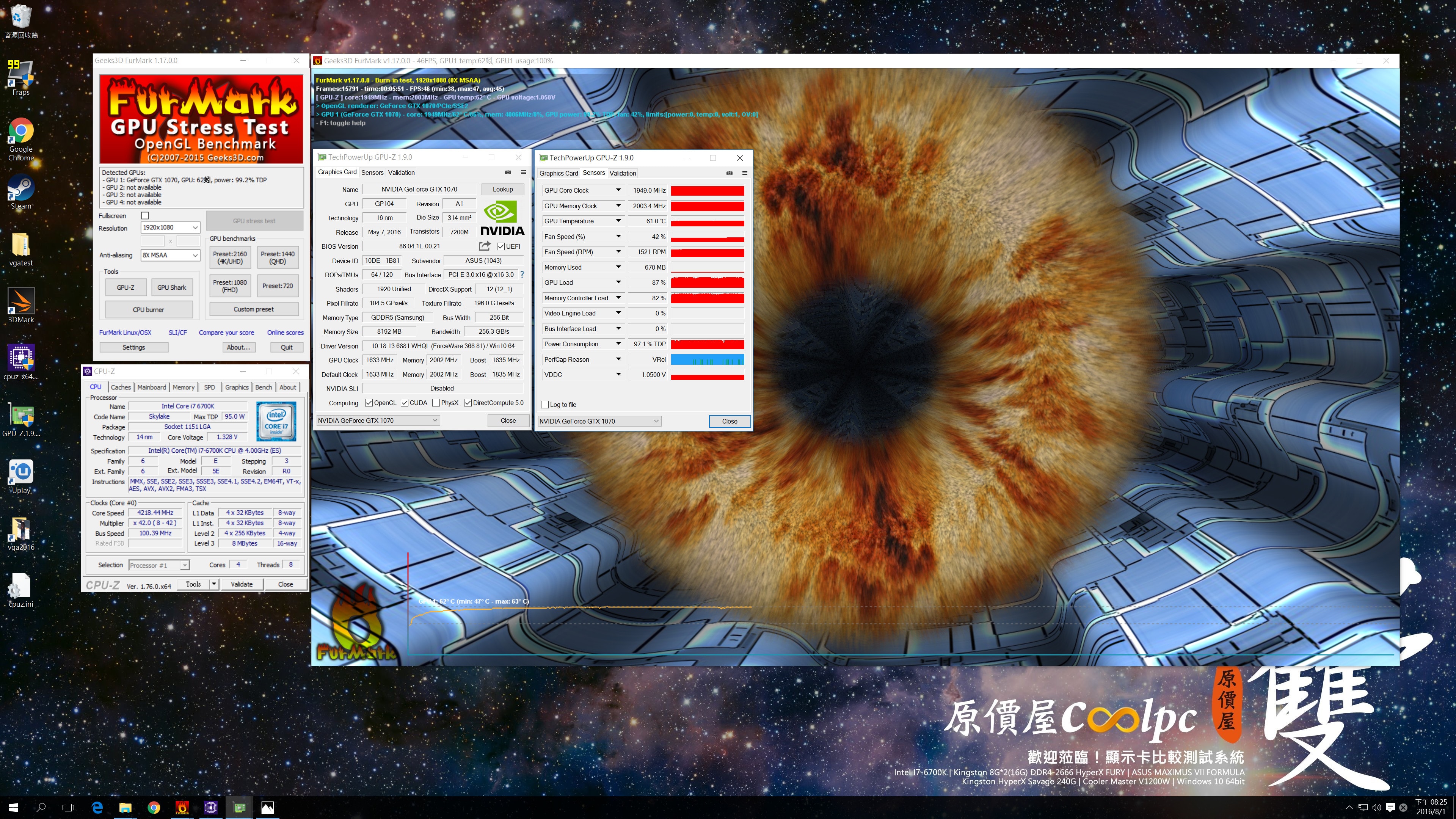The height and width of the screenshot is (819, 1456).
Task: Open the GPU selector dropdown in GPU-Z Sensors window
Action: pyautogui.click(x=599, y=421)
